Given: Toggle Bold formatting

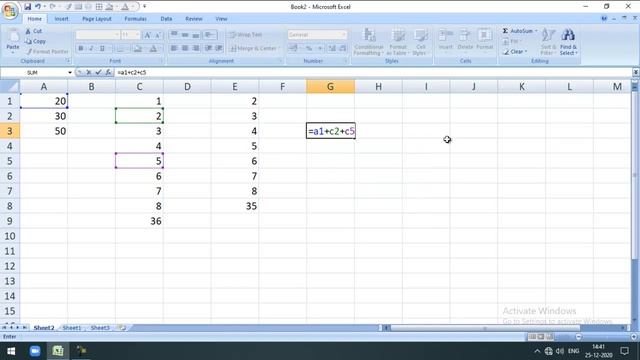Looking at the screenshot, I should (x=81, y=49).
